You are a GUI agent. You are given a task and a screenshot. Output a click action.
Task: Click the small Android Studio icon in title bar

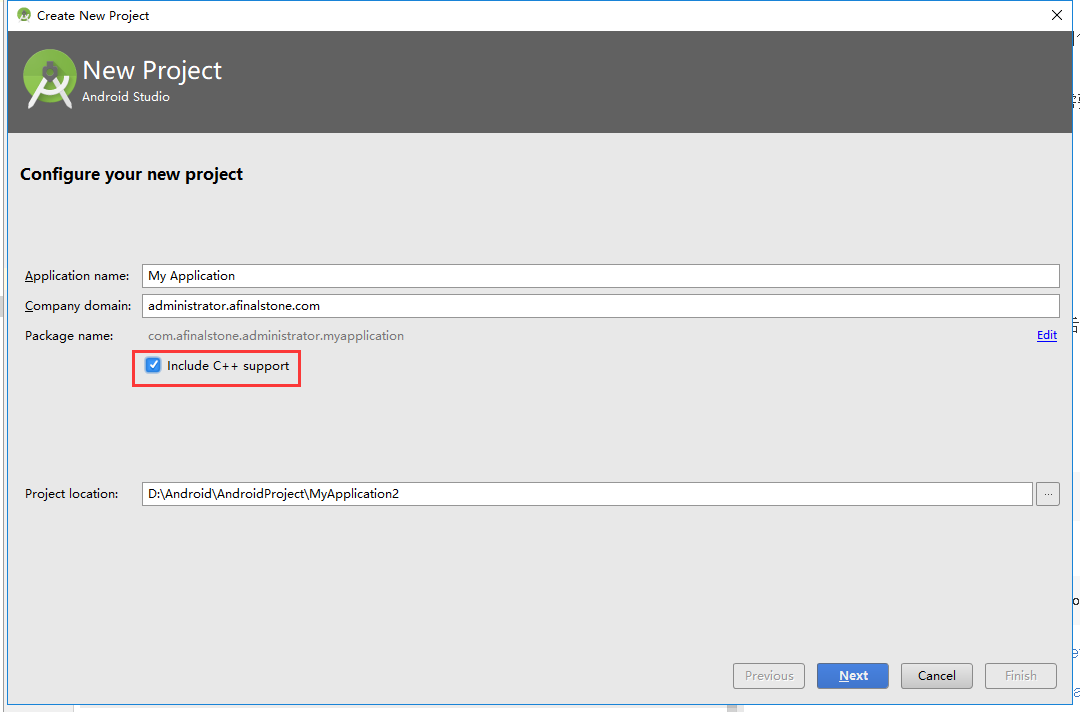(x=23, y=14)
